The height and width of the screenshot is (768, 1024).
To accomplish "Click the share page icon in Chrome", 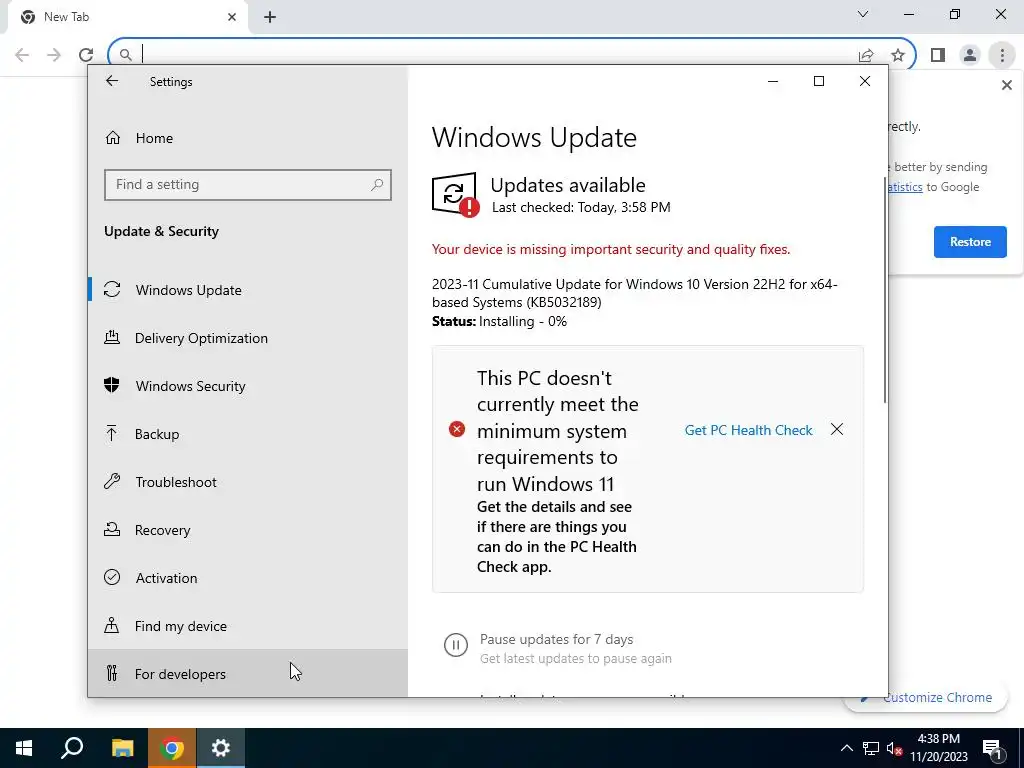I will (x=866, y=55).
